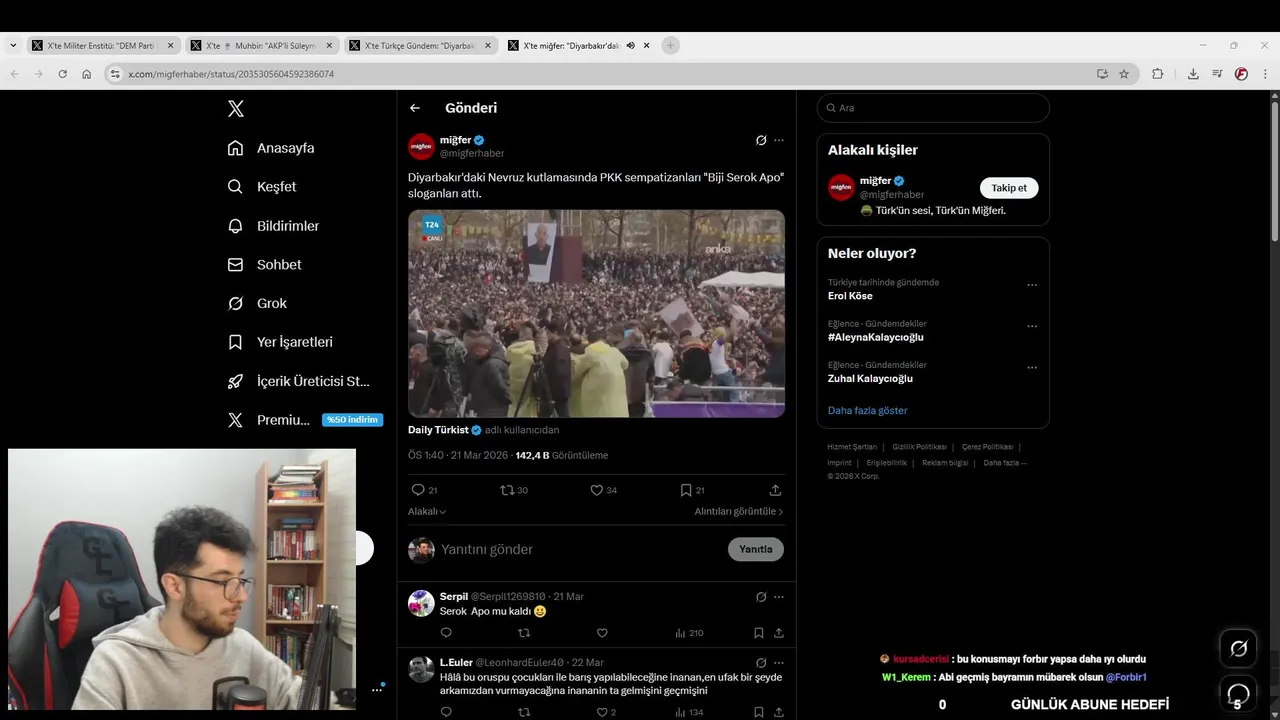Image resolution: width=1280 pixels, height=720 pixels.
Task: Switch to Militer Enstitü browser tab
Action: click(x=103, y=45)
